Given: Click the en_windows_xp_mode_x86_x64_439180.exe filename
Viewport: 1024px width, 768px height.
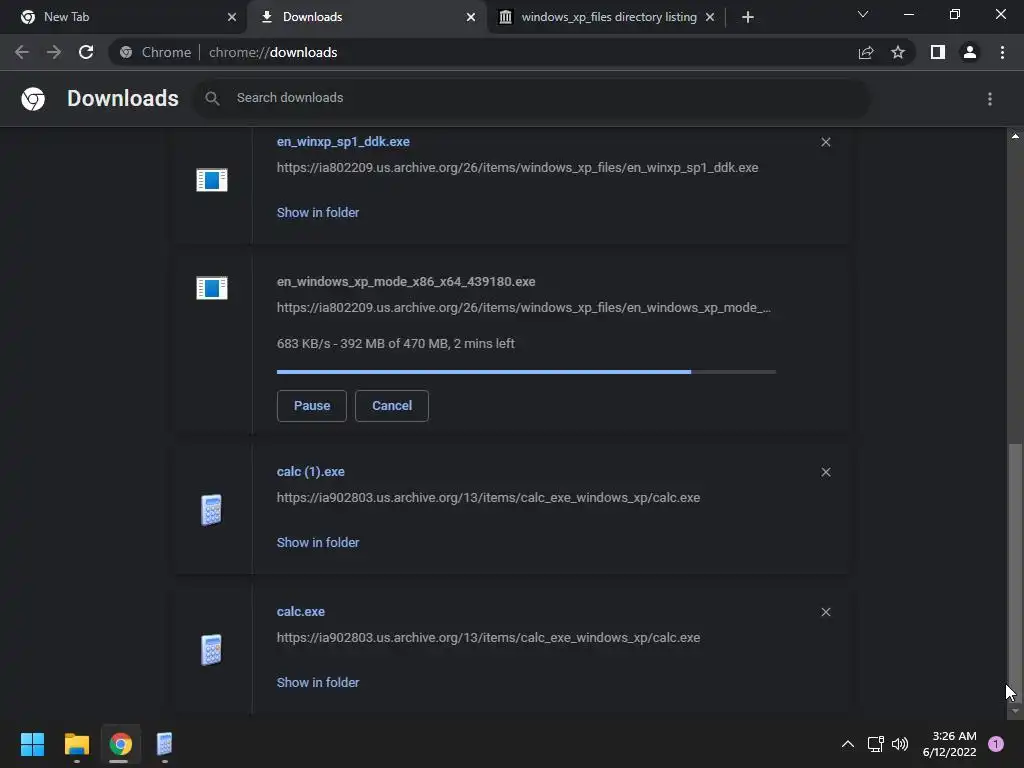Looking at the screenshot, I should 406,282.
